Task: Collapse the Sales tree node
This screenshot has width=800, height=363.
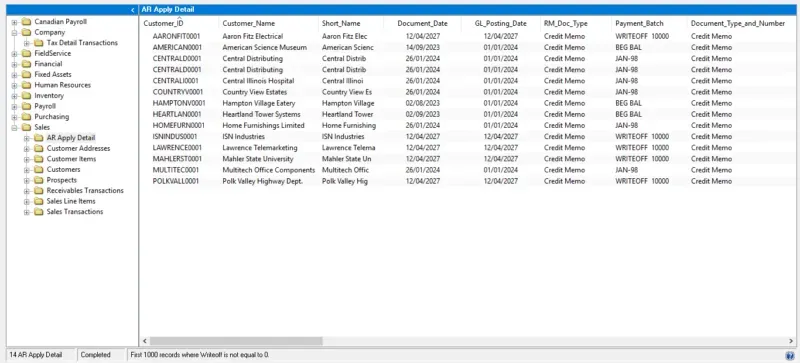Action: click(14, 128)
